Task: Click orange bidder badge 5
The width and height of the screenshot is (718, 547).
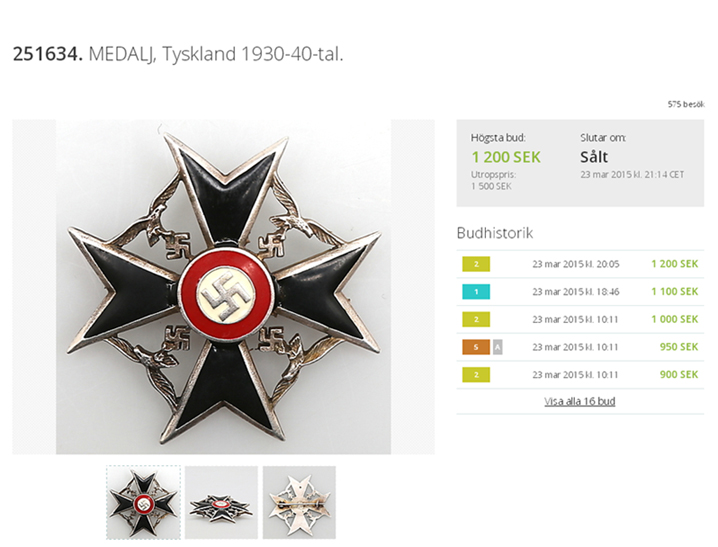Action: (x=476, y=347)
